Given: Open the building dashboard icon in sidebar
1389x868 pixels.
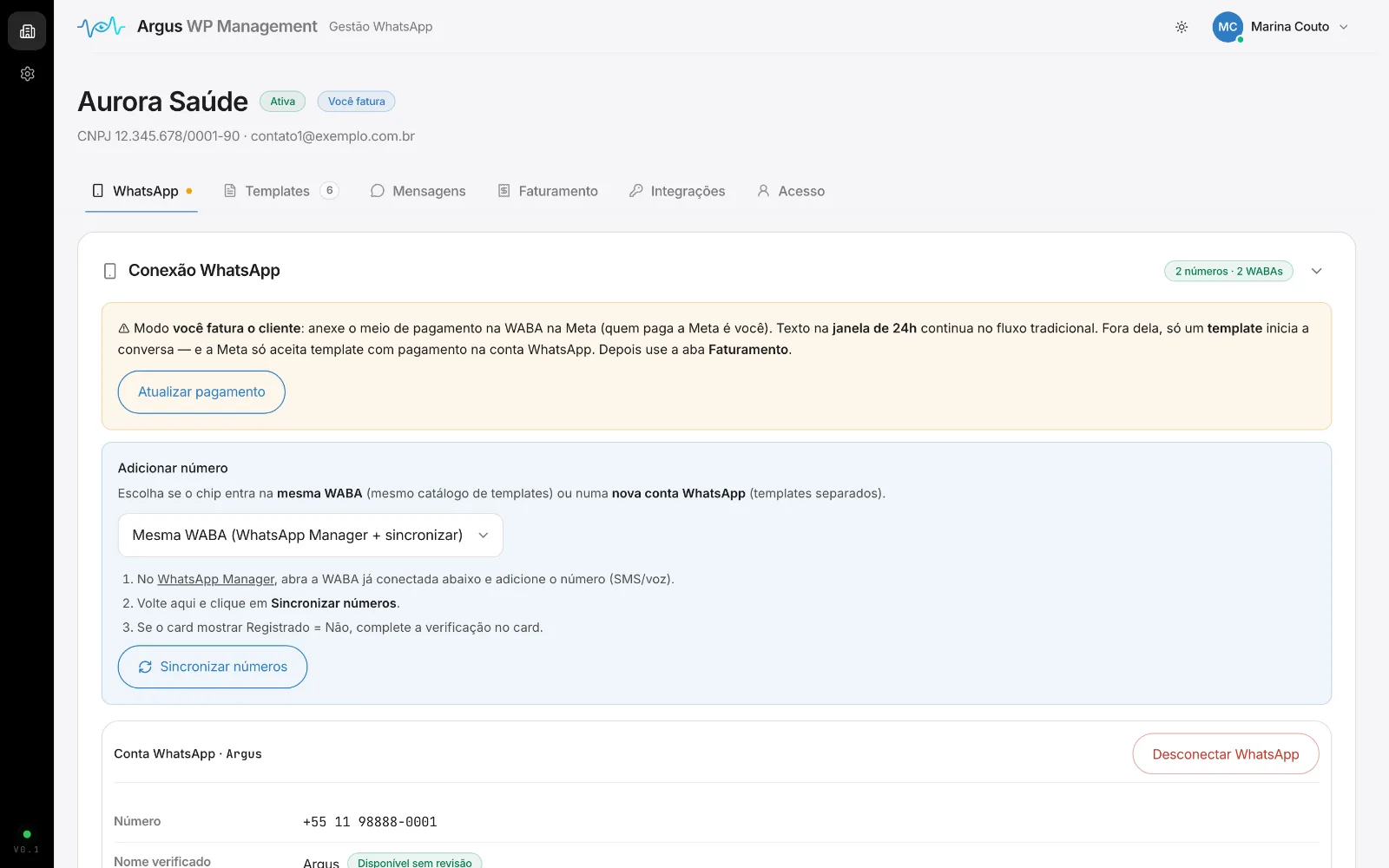Looking at the screenshot, I should pos(27,31).
